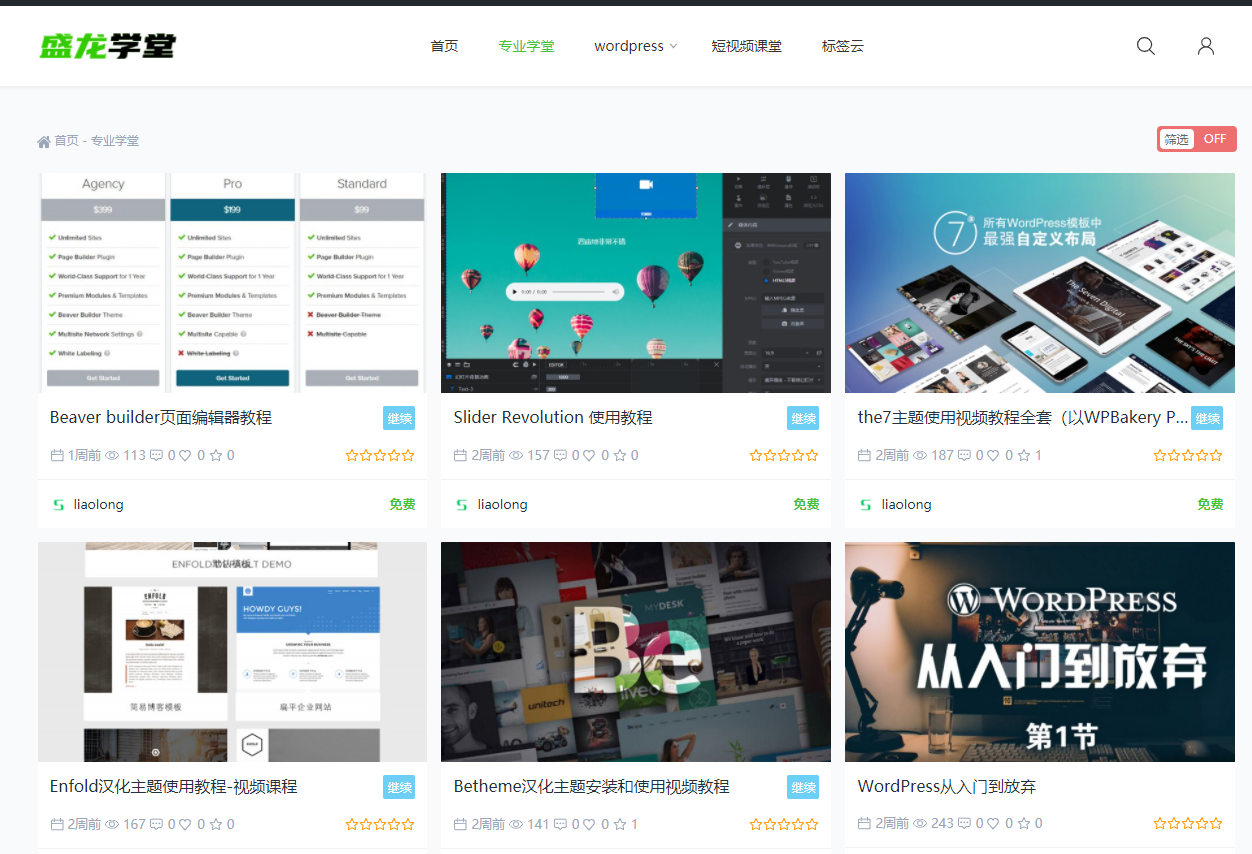Open Beaver builder页面编辑器教程 title link

tap(161, 418)
